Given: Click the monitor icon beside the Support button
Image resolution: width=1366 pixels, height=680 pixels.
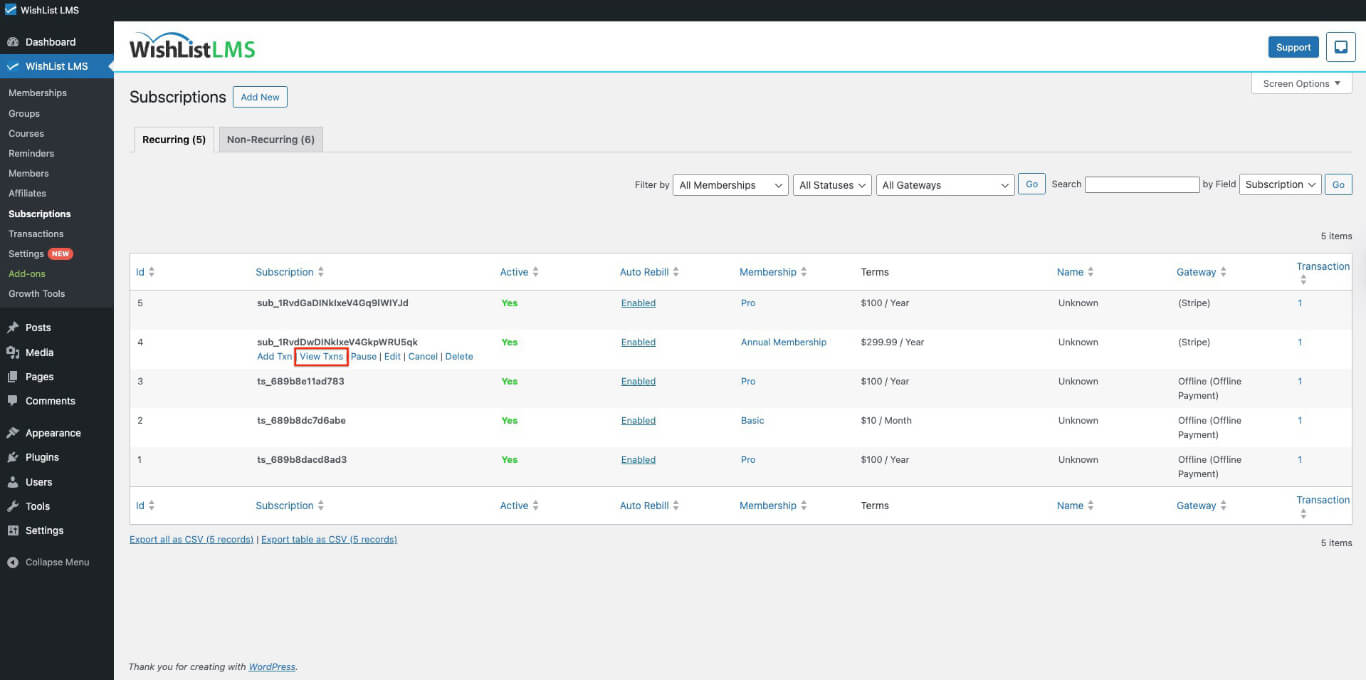Looking at the screenshot, I should (x=1340, y=46).
